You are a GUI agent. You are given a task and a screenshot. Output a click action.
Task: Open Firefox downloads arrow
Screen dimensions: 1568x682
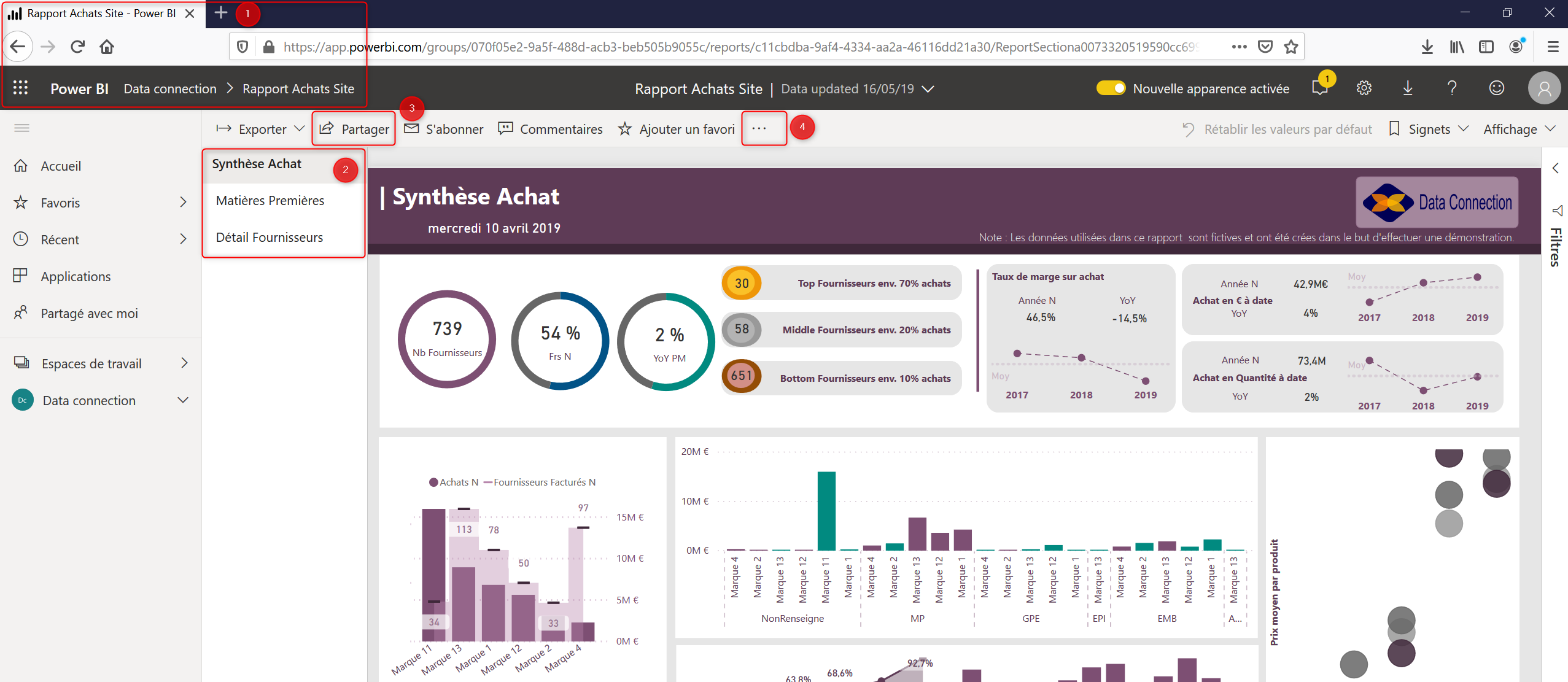(x=1427, y=47)
